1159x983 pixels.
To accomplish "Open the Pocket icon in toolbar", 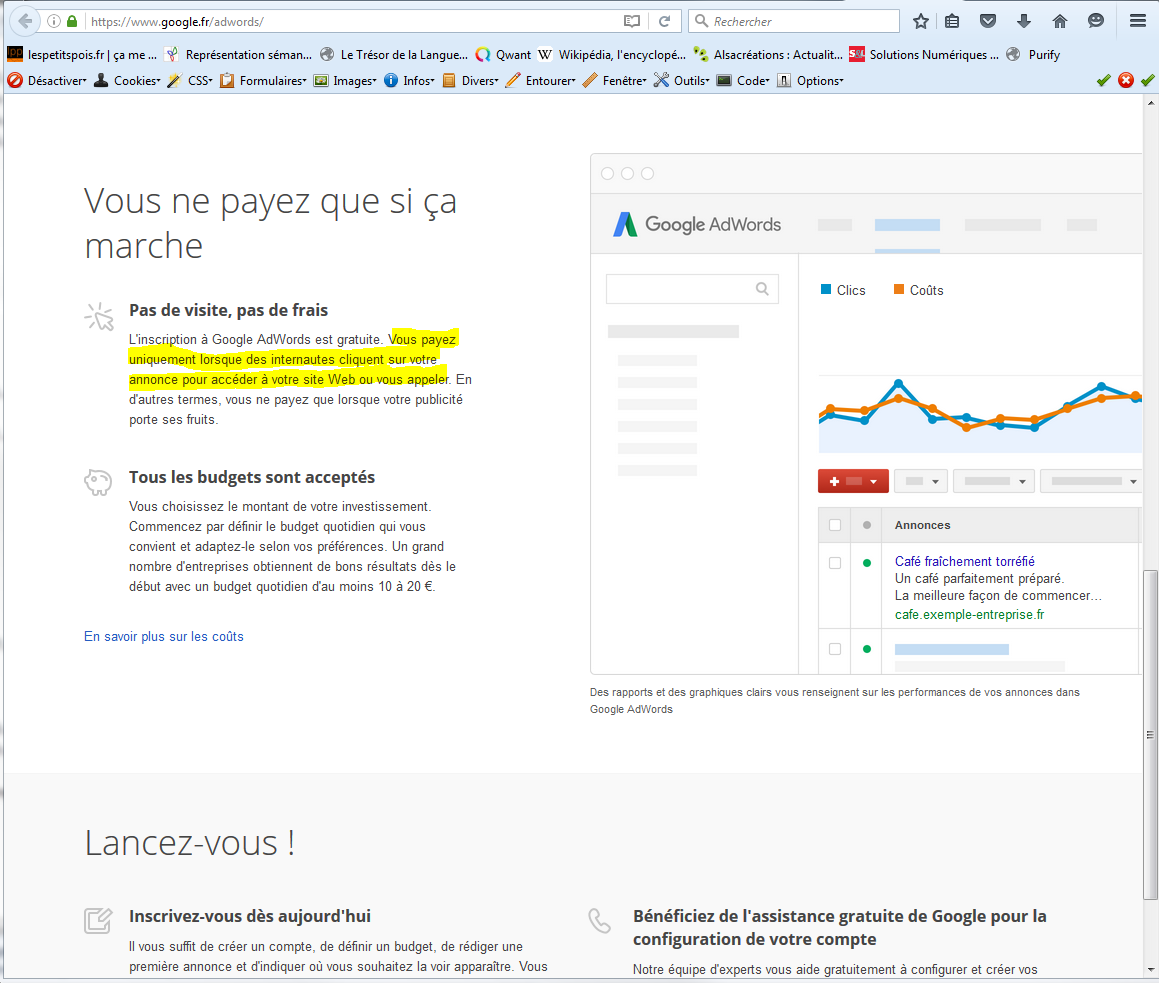I will coord(988,21).
